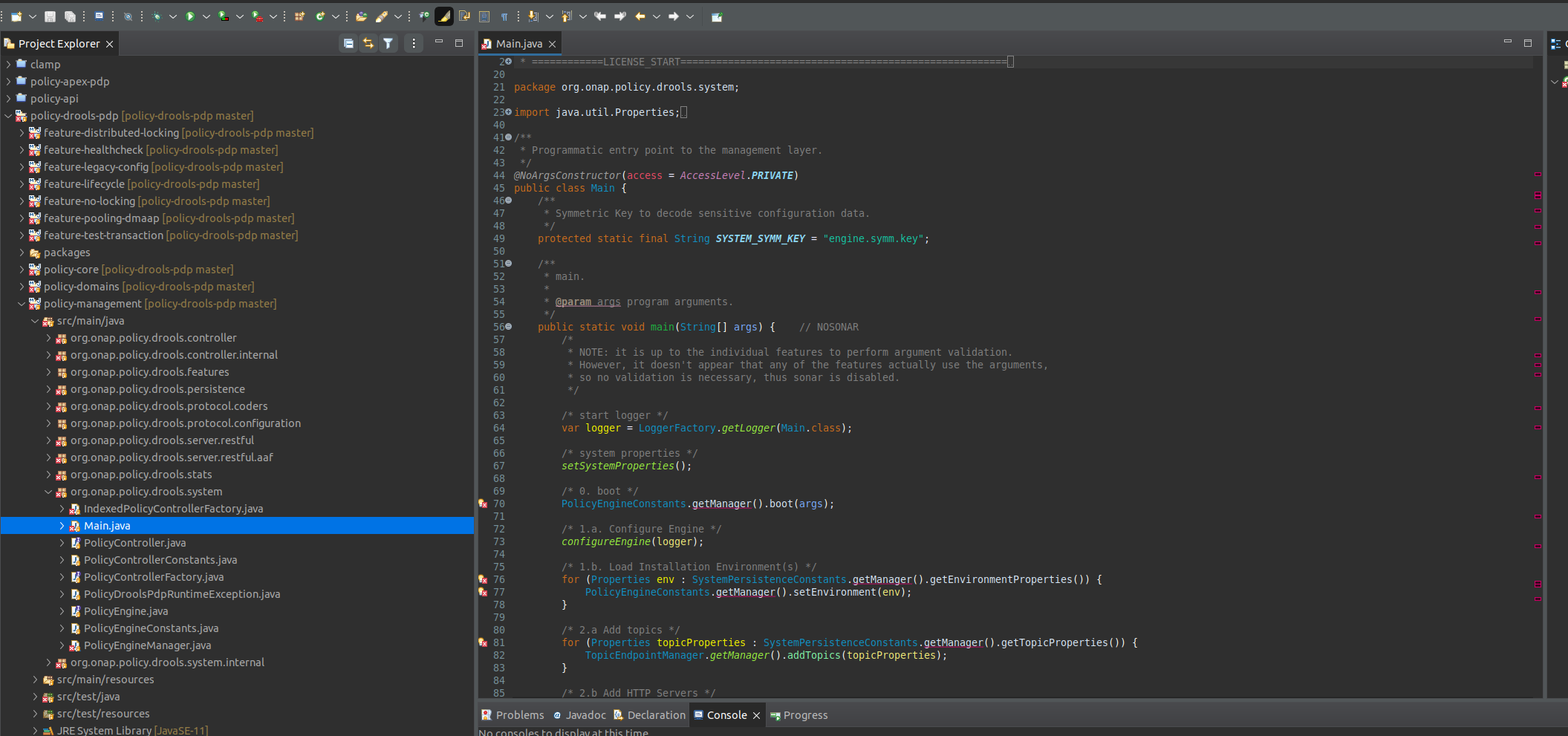The width and height of the screenshot is (1568, 736).
Task: Toggle Show Whitespace Characters pilcrow icon
Action: click(504, 16)
